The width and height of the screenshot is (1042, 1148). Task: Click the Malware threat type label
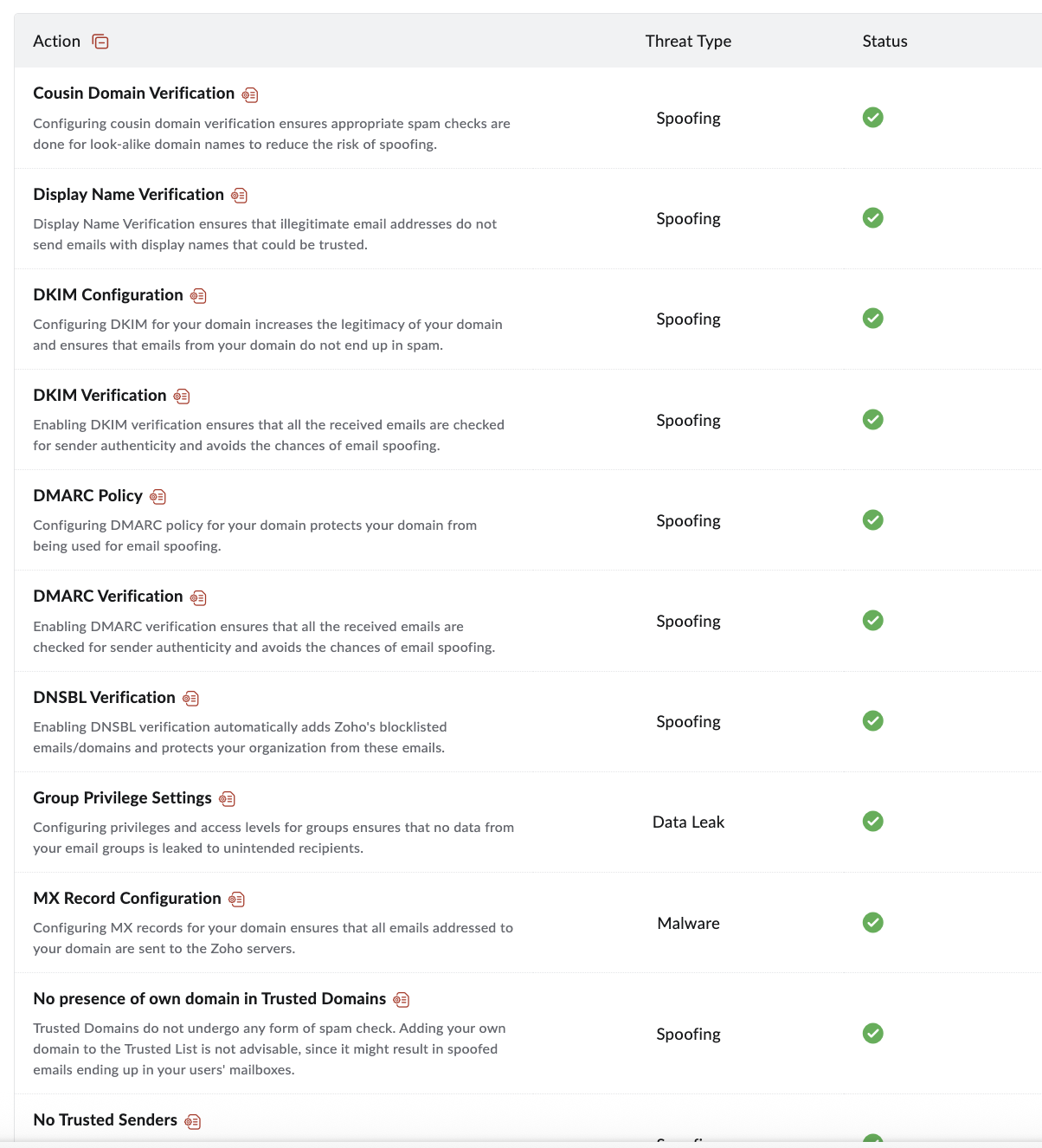coord(688,923)
